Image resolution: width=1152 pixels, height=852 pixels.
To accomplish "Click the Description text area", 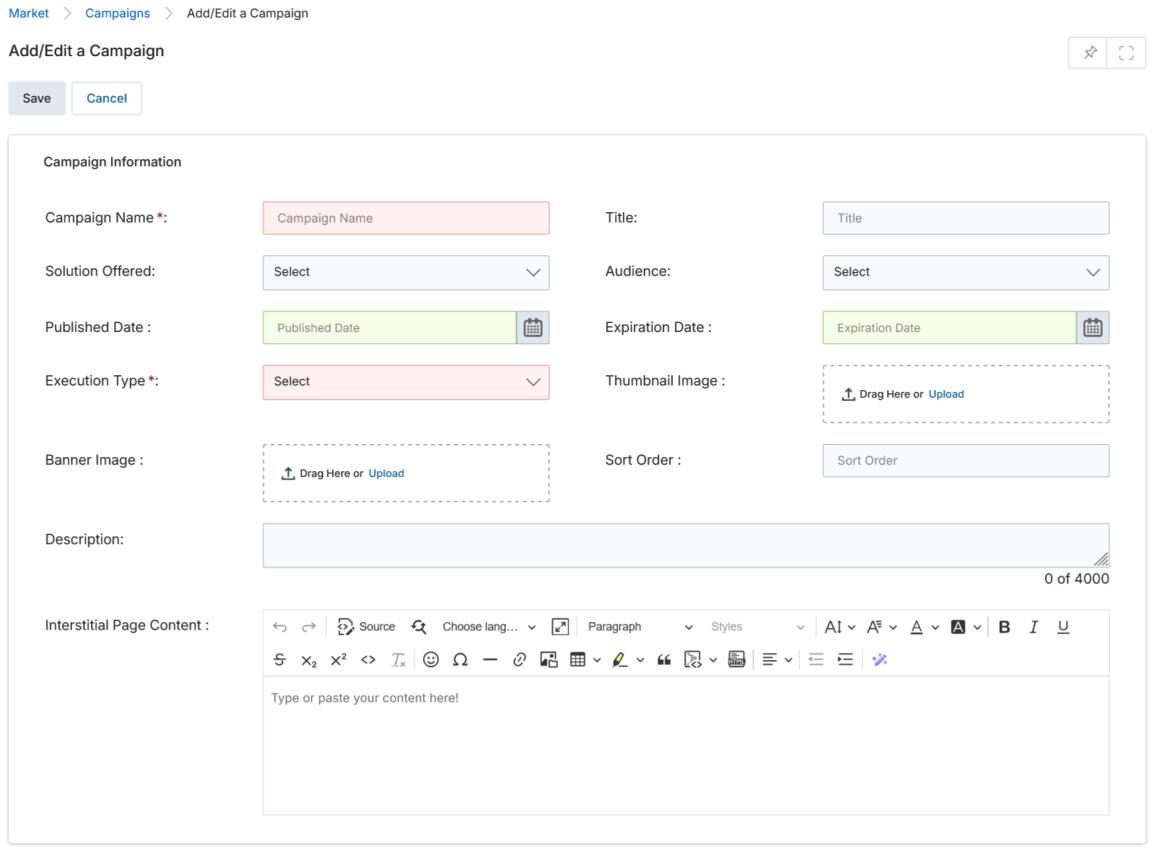I will [x=685, y=545].
